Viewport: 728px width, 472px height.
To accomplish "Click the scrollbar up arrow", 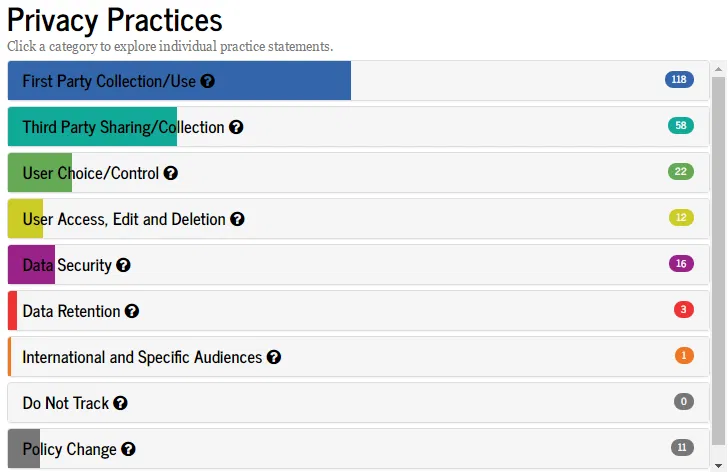I will [x=718, y=68].
